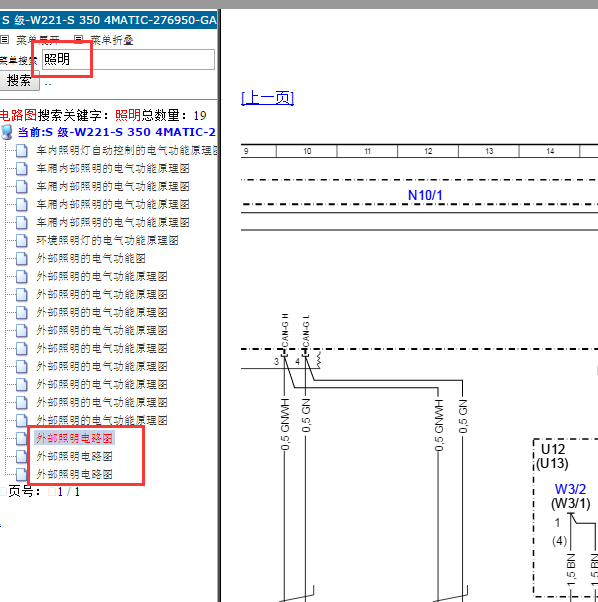The image size is (598, 602).
Task: Click document icon for 车内照明灯自动控制的电气功能原理图
Action: pyautogui.click(x=21, y=150)
